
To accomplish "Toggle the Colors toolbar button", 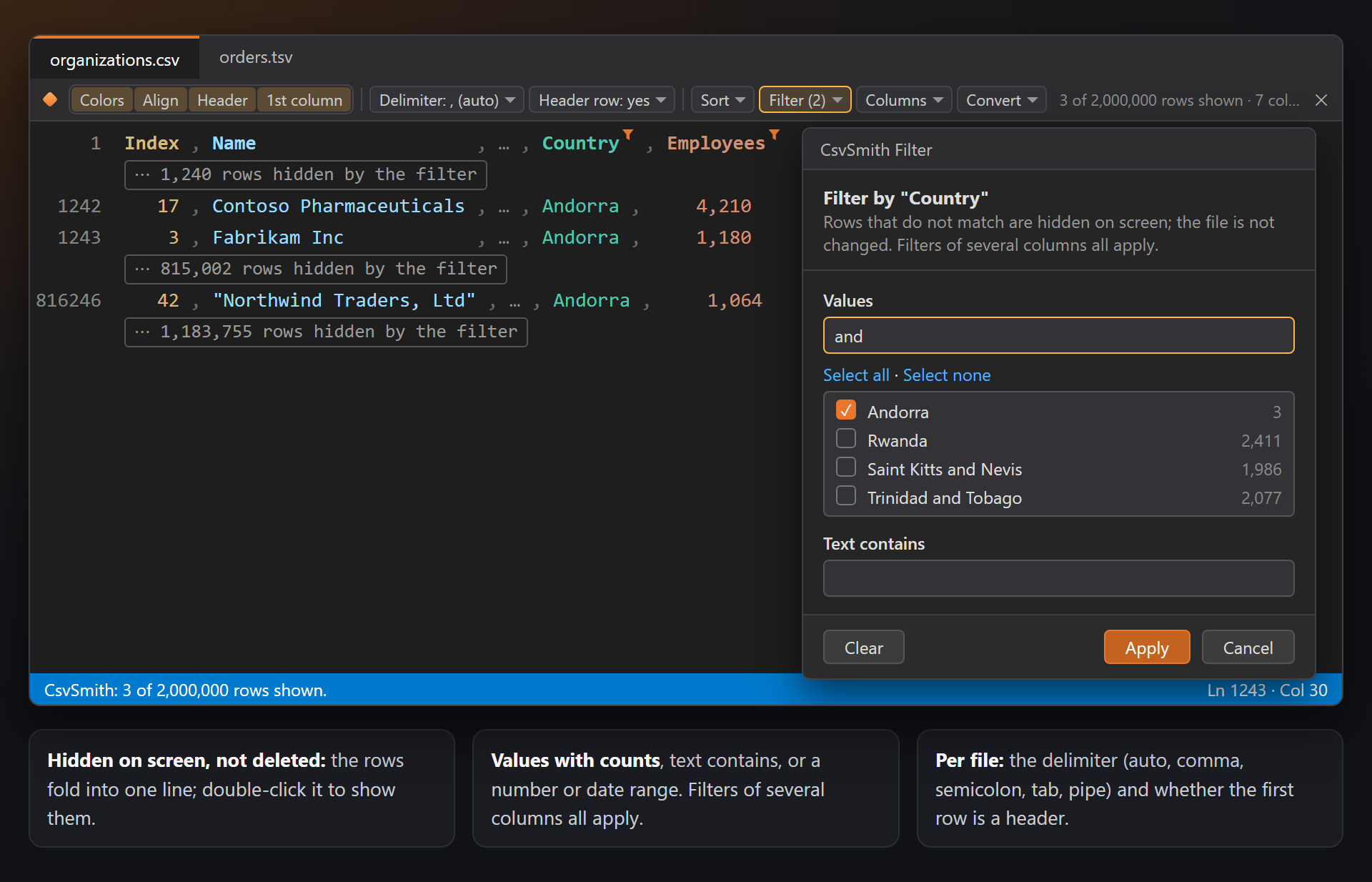I will coord(101,100).
